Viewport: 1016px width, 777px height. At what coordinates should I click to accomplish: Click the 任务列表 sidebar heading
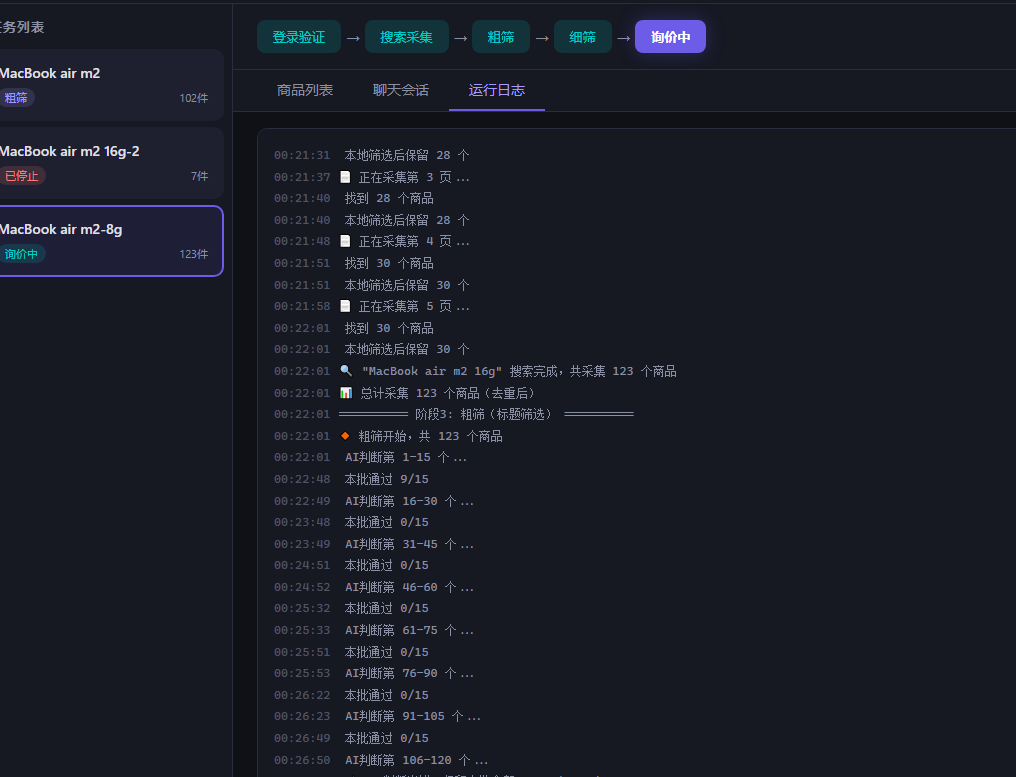[22, 27]
